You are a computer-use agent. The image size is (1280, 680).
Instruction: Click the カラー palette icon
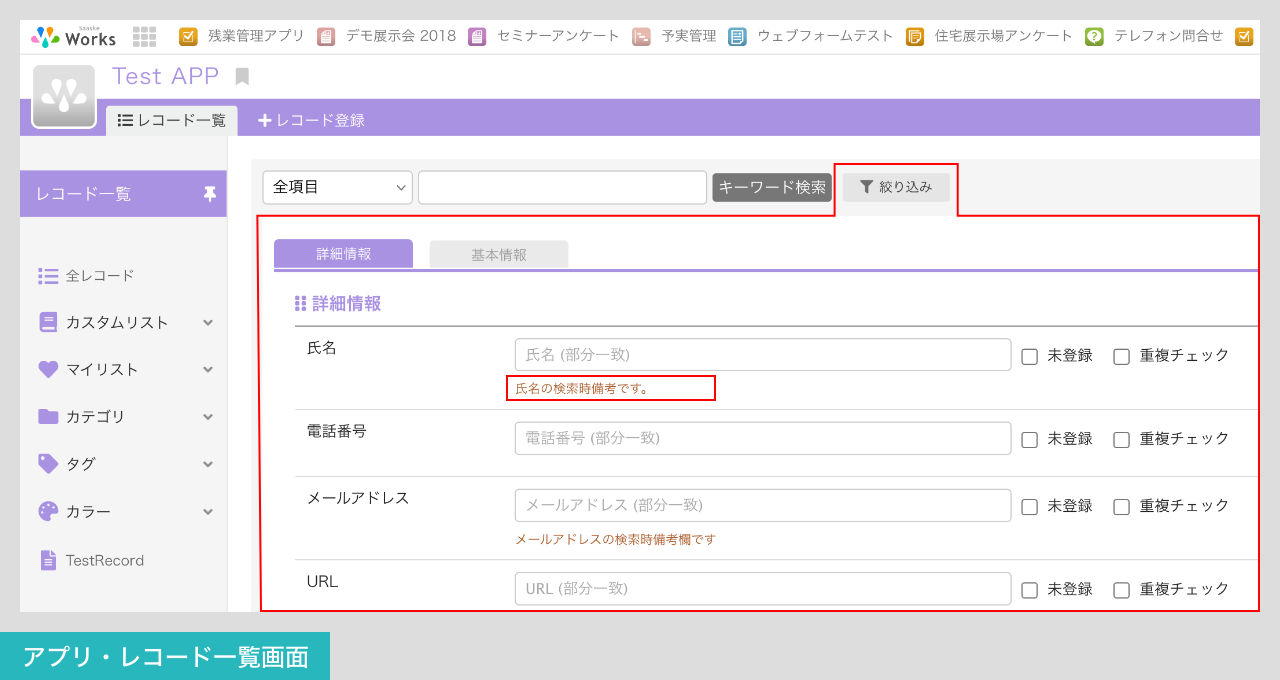48,511
